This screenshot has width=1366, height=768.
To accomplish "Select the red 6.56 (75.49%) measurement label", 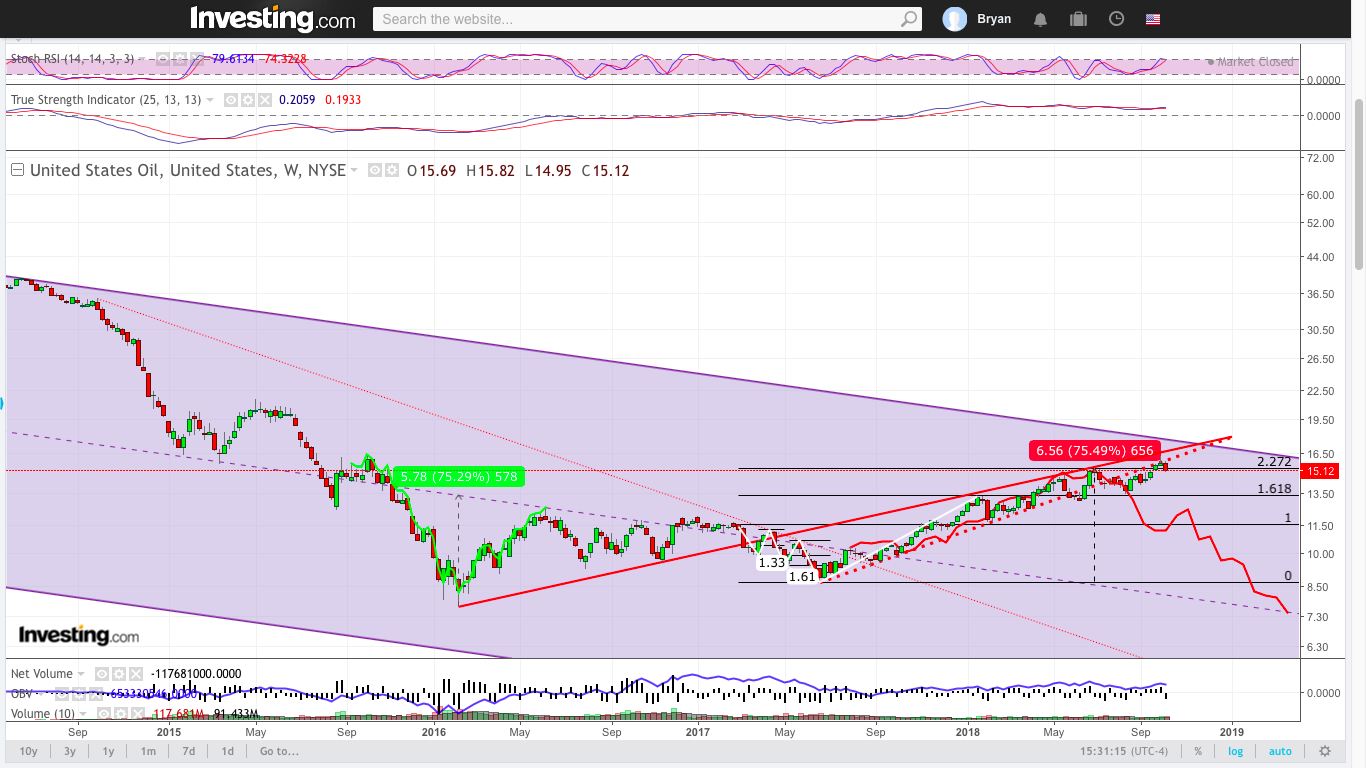I will (x=1094, y=450).
